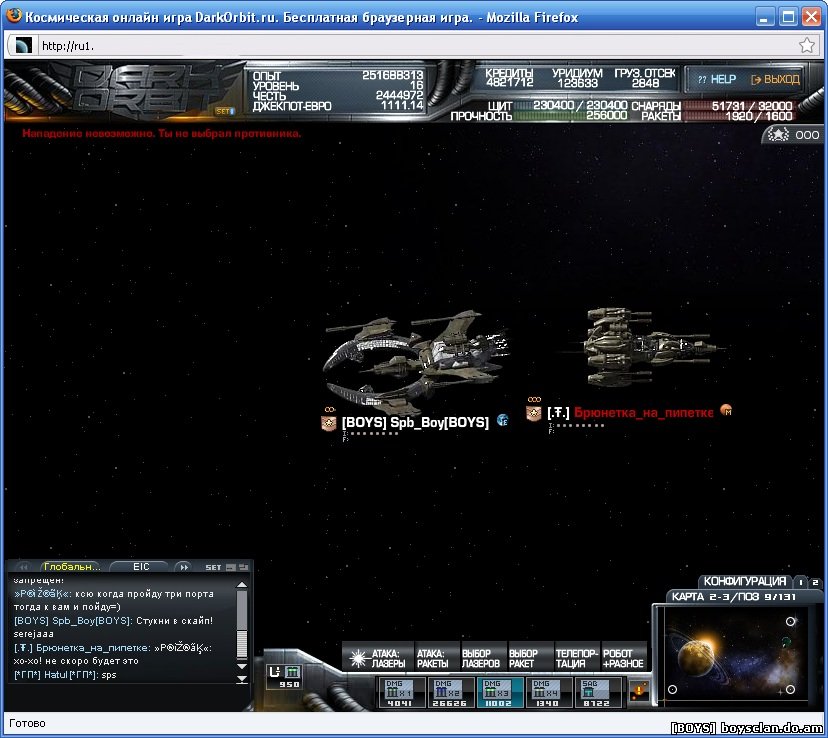Click Spb_Boy[BOYS] name in chat

click(72, 621)
